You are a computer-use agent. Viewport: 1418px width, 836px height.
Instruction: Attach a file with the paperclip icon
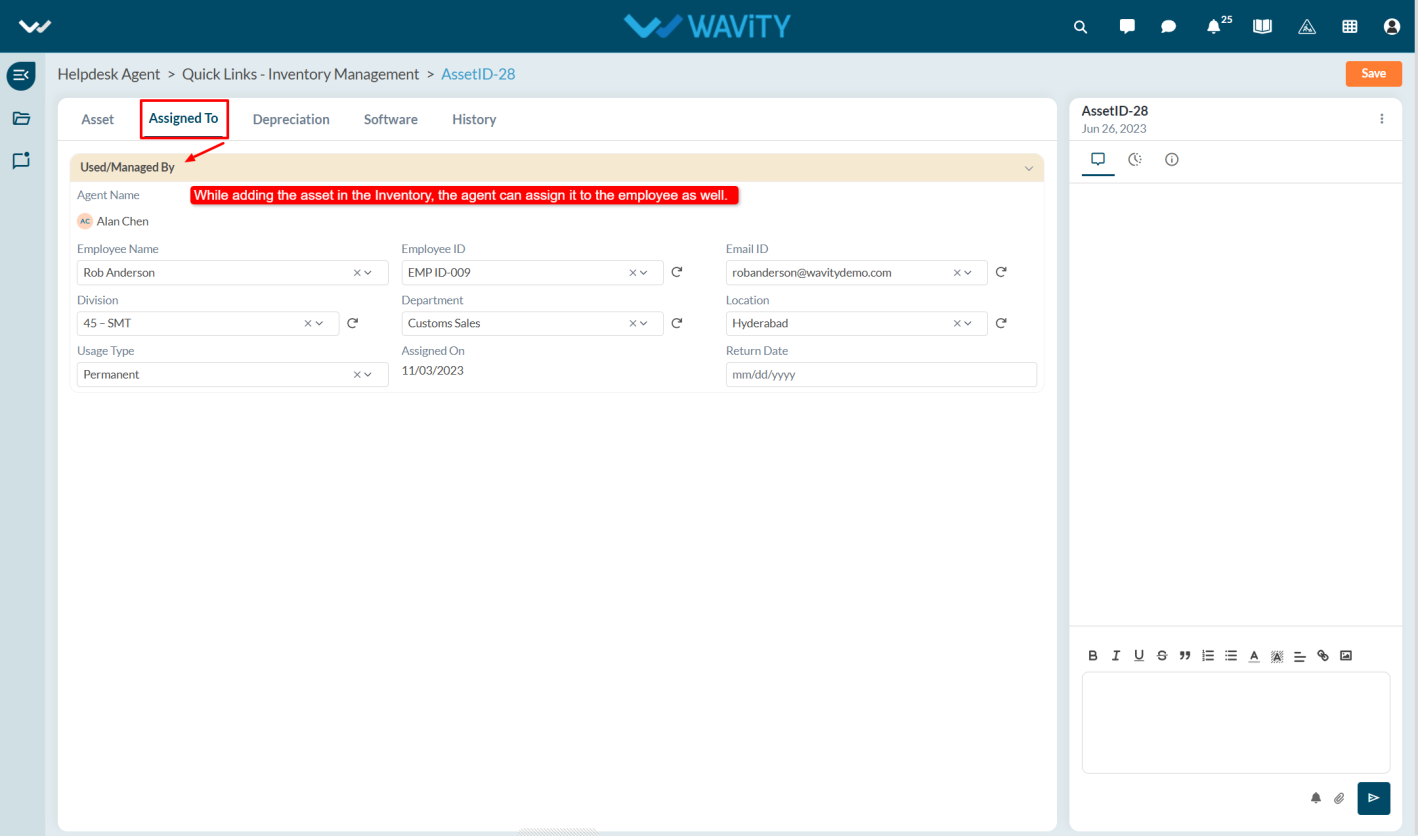[x=1340, y=798]
